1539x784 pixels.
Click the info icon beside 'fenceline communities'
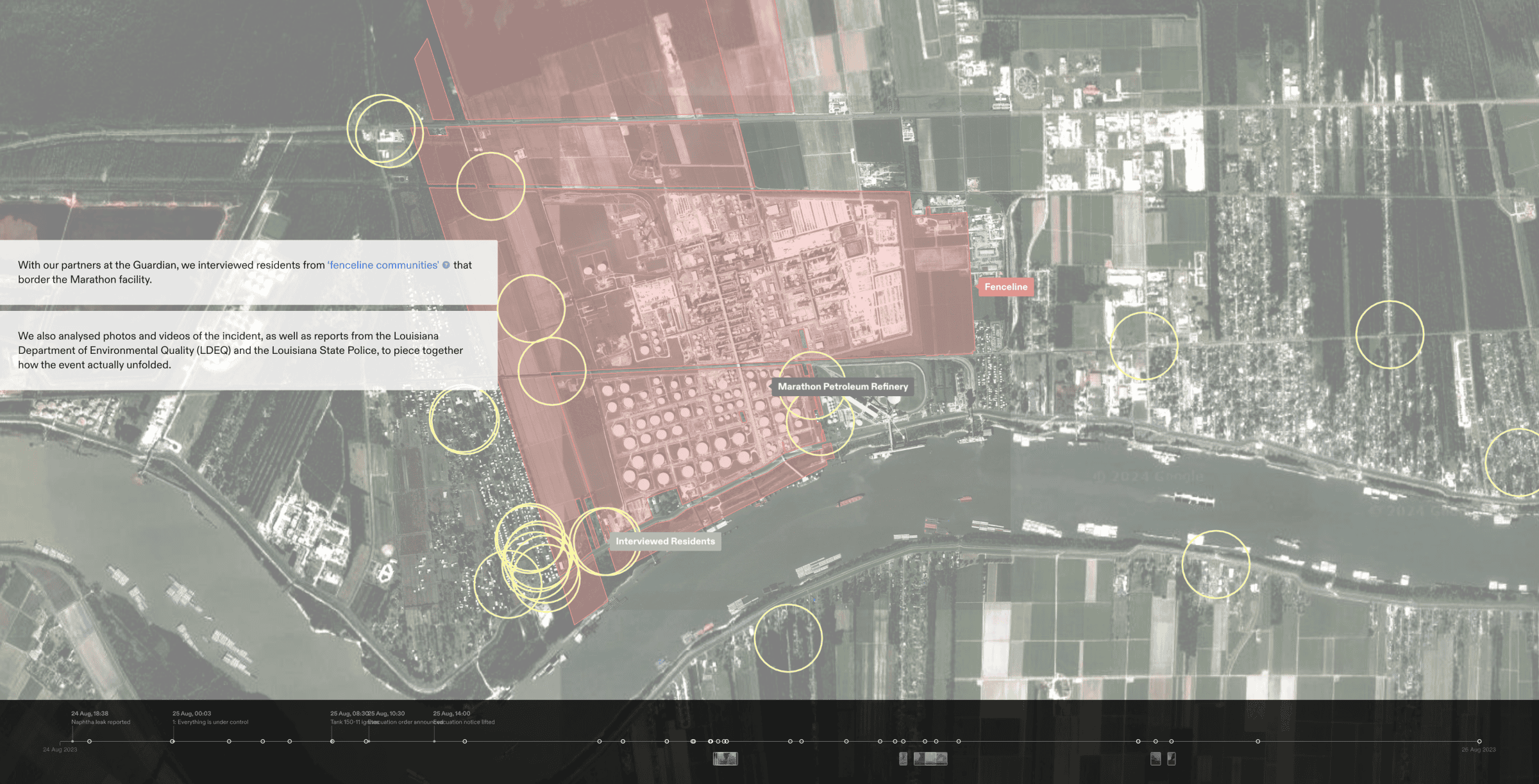coord(447,265)
